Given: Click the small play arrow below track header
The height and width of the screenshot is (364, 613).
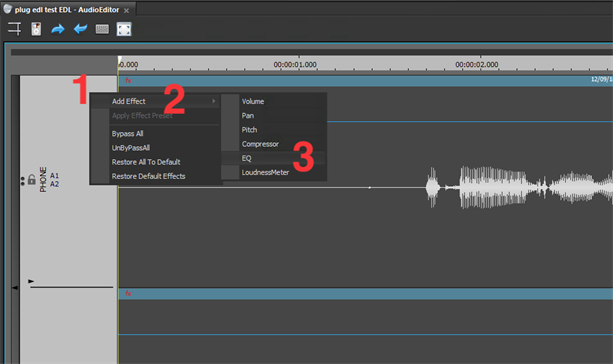Looking at the screenshot, I should [31, 281].
